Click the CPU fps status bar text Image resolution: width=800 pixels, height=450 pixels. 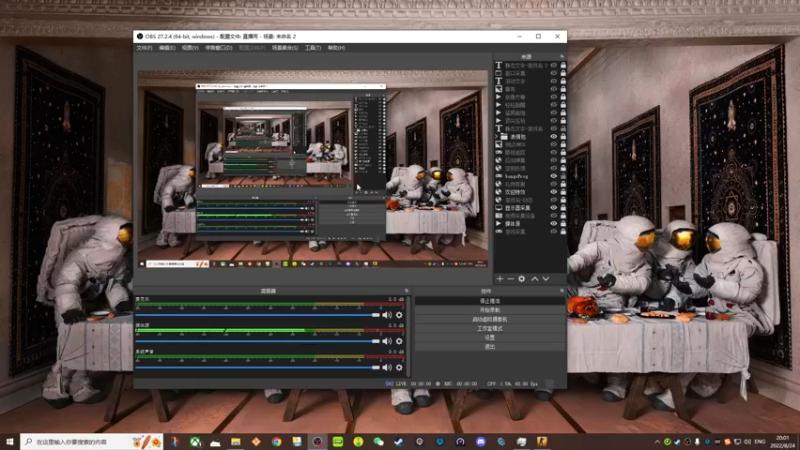[x=512, y=384]
